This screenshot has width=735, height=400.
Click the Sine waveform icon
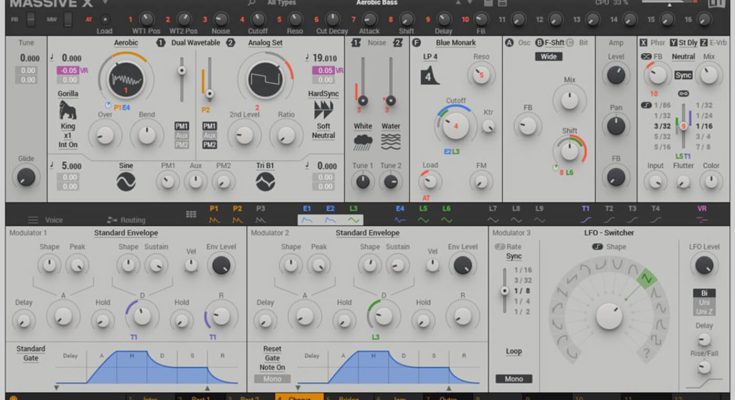(x=126, y=181)
